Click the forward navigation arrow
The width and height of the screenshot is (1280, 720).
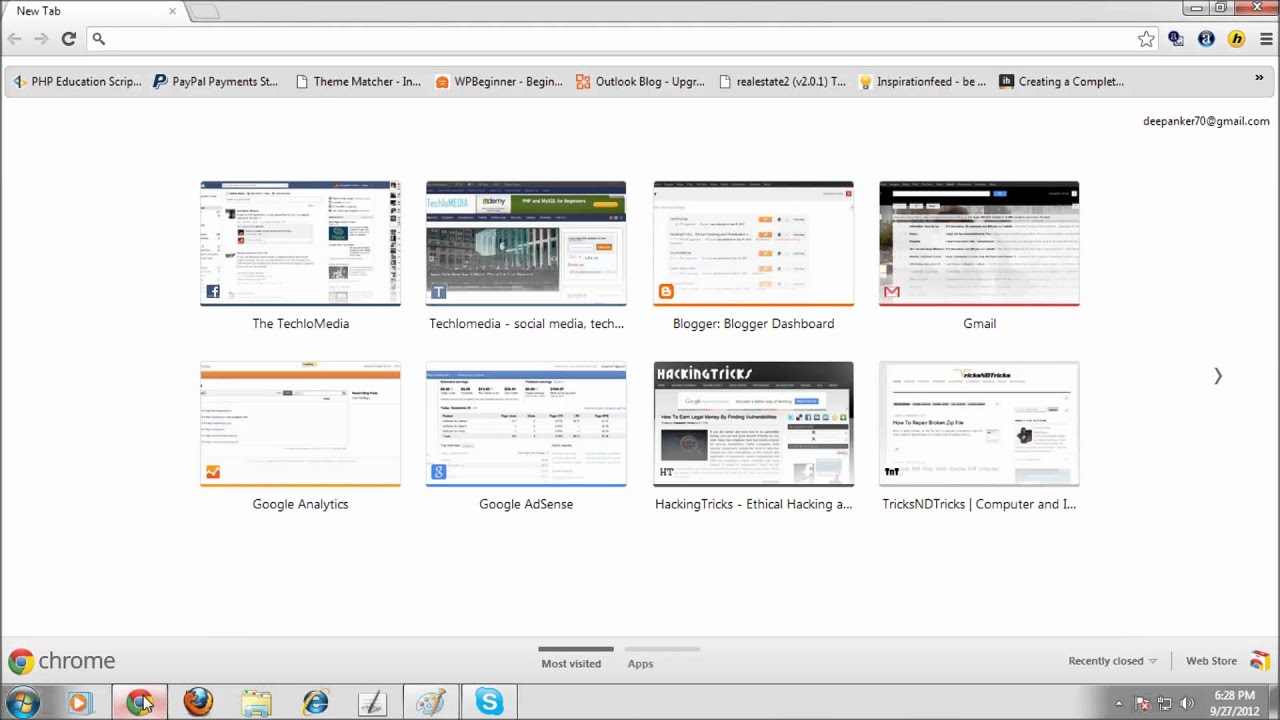tap(41, 39)
